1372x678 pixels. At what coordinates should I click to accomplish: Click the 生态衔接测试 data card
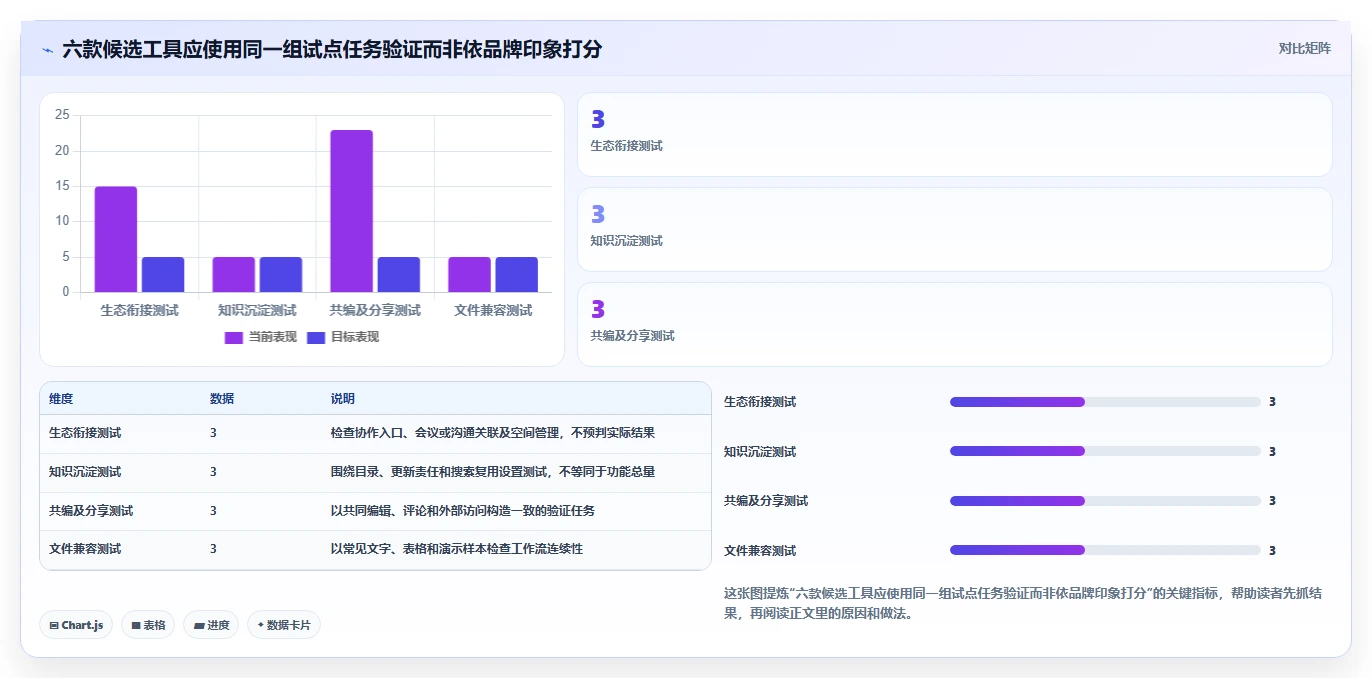pyautogui.click(x=955, y=135)
